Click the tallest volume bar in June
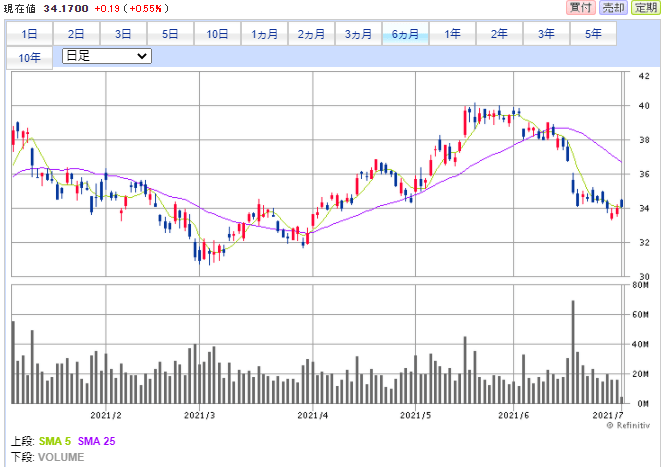 [573, 350]
